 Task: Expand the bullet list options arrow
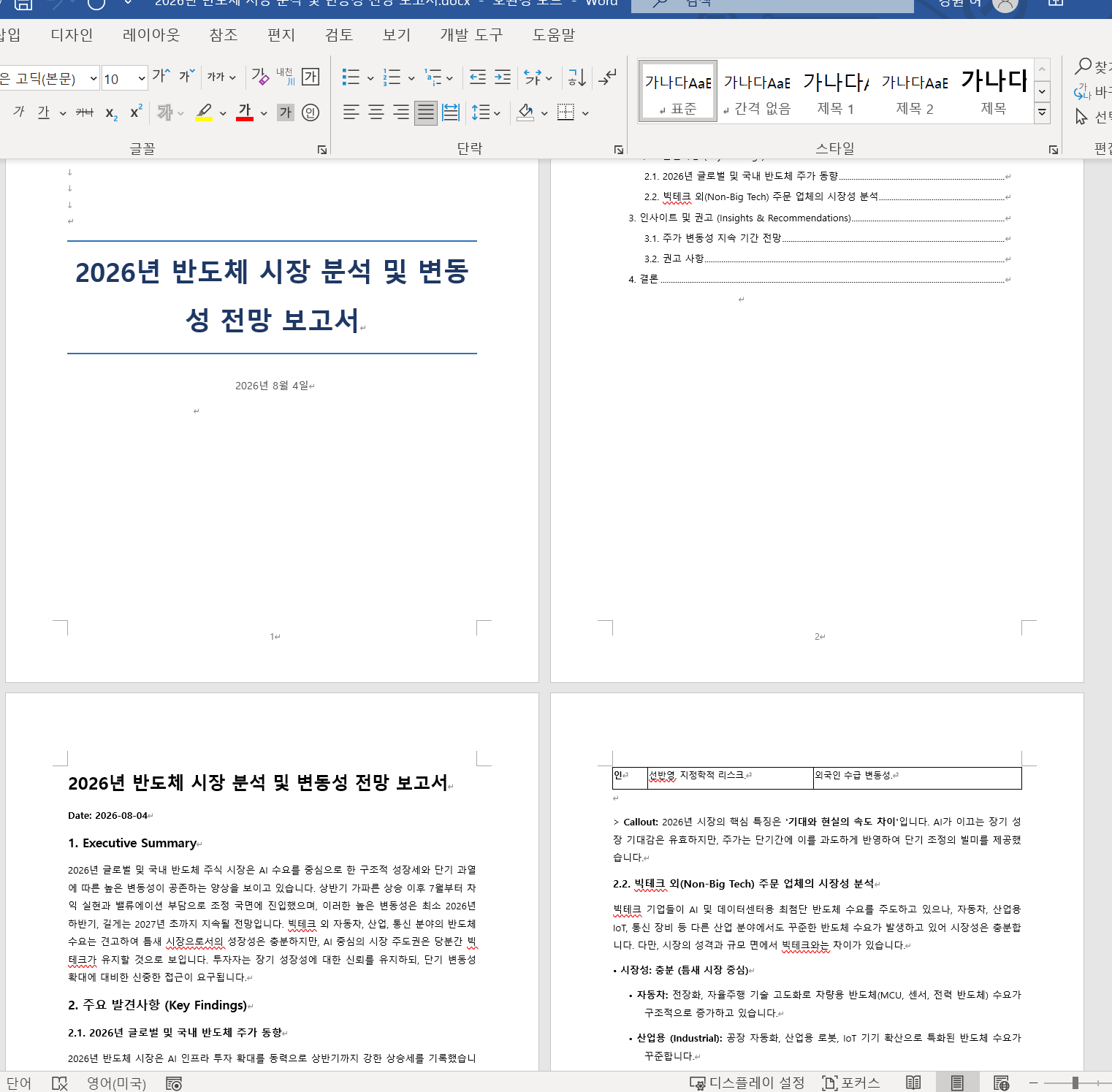pyautogui.click(x=370, y=78)
